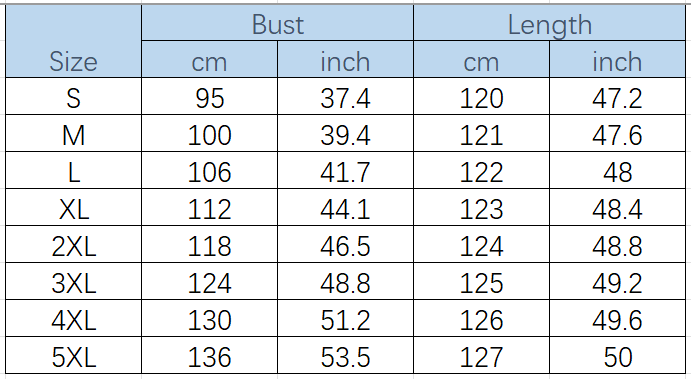Click the Bust merged header cell
This screenshot has height=379, width=691.
pyautogui.click(x=278, y=22)
